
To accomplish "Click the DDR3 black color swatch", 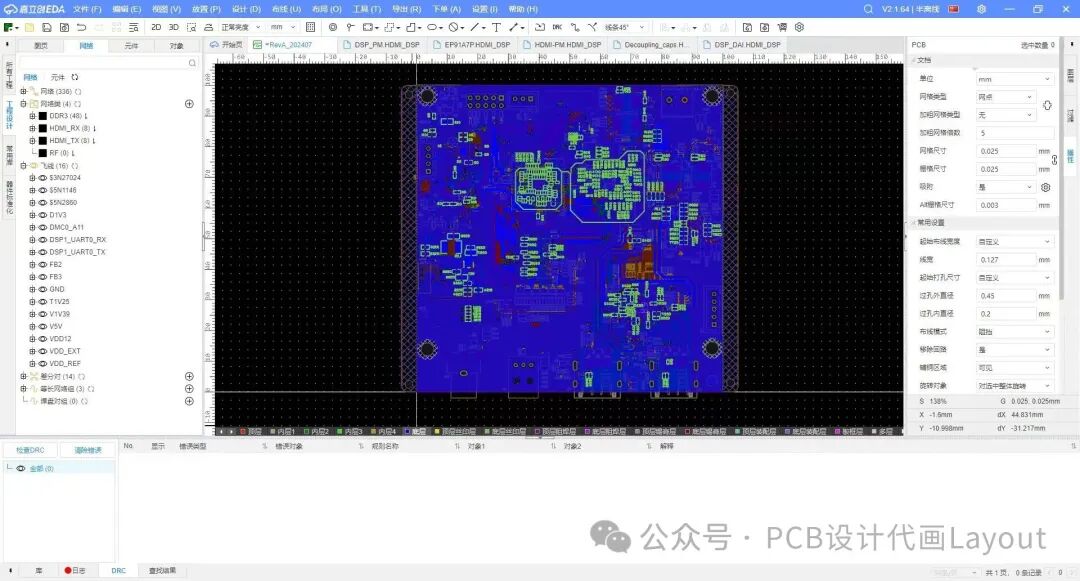I will click(43, 116).
